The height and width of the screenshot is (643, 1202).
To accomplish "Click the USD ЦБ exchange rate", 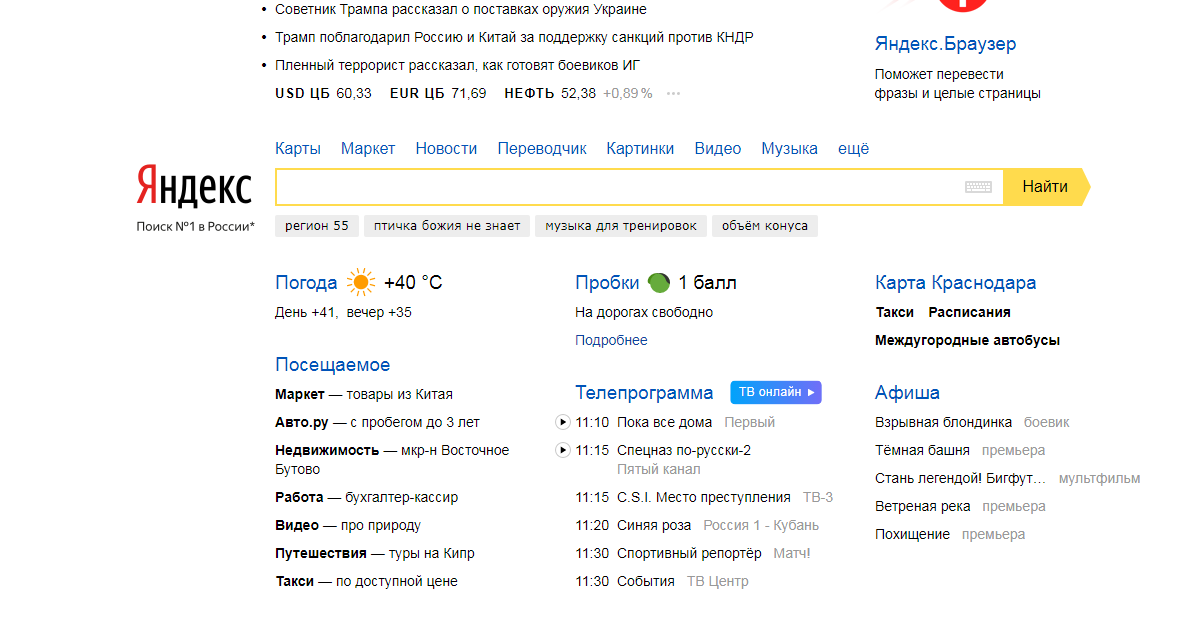I will [x=323, y=93].
